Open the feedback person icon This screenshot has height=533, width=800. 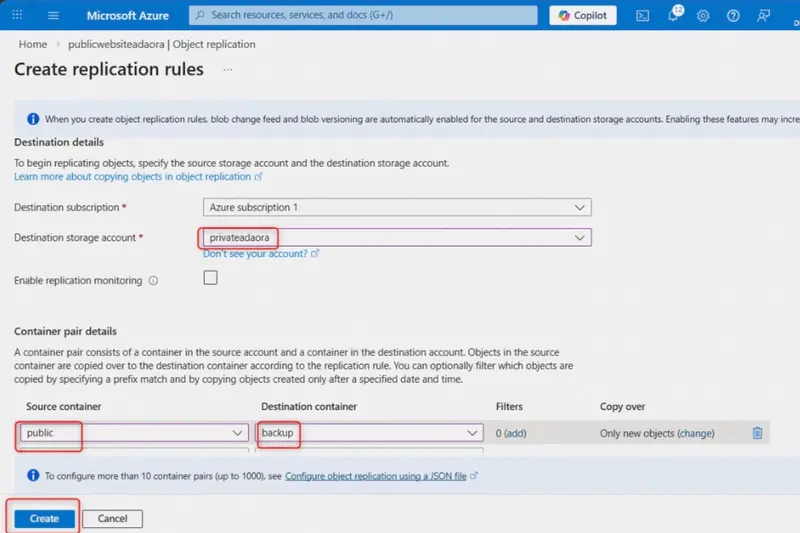pos(763,16)
